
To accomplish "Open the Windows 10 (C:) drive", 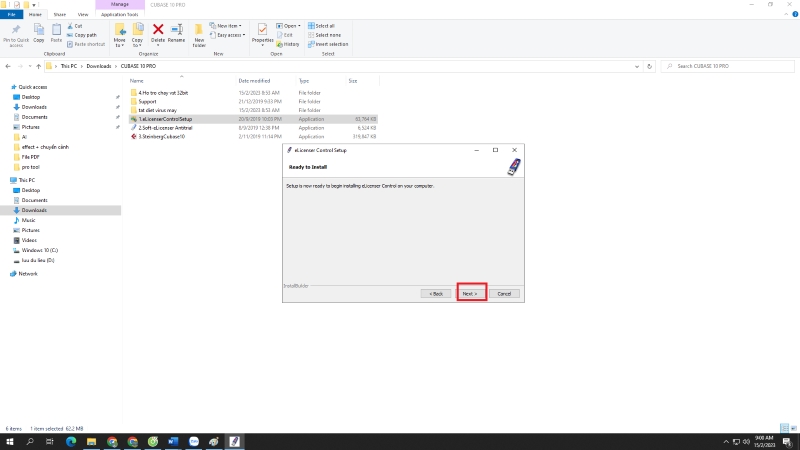I will (x=39, y=251).
